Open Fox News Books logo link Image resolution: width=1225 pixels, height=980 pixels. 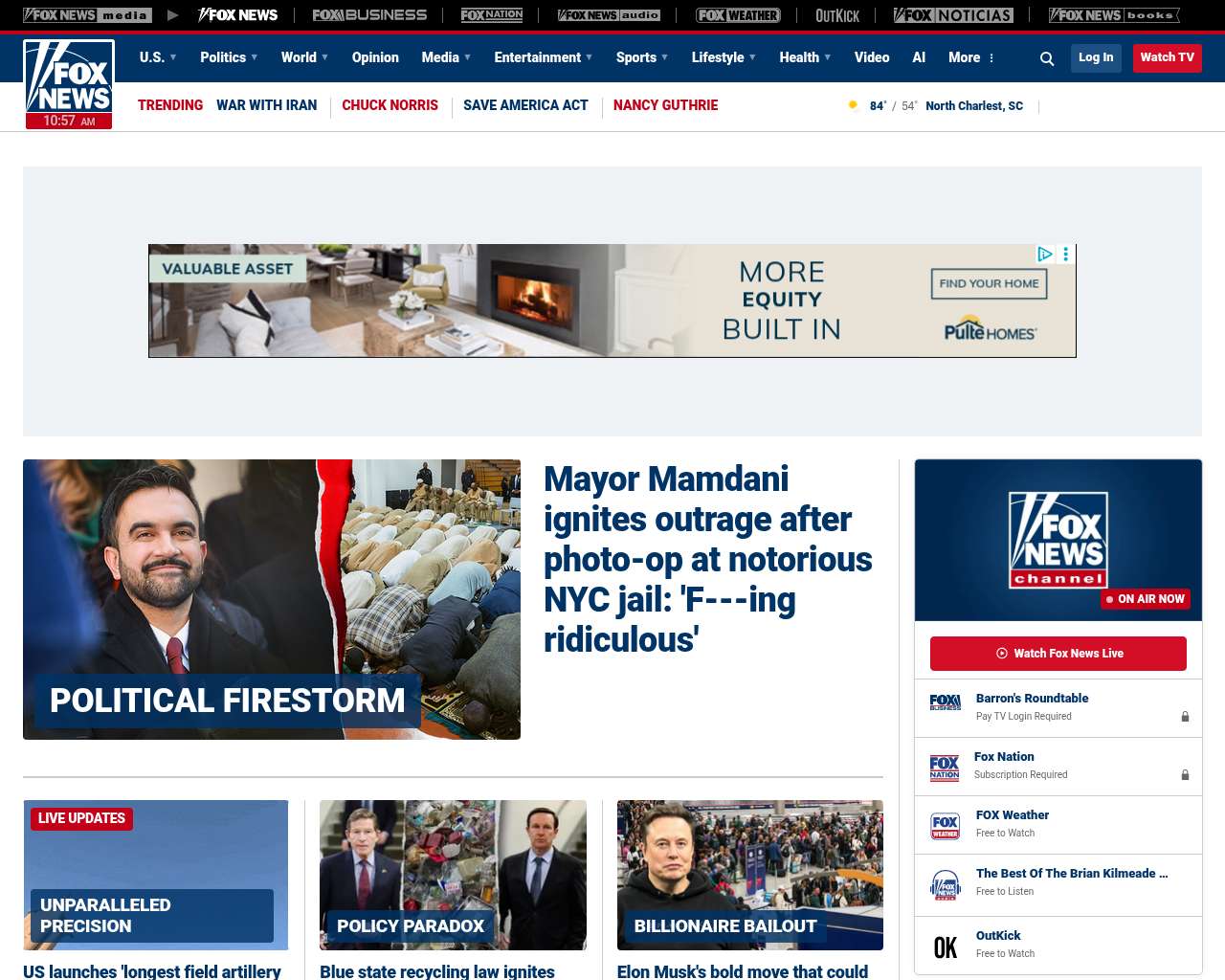click(x=1114, y=15)
